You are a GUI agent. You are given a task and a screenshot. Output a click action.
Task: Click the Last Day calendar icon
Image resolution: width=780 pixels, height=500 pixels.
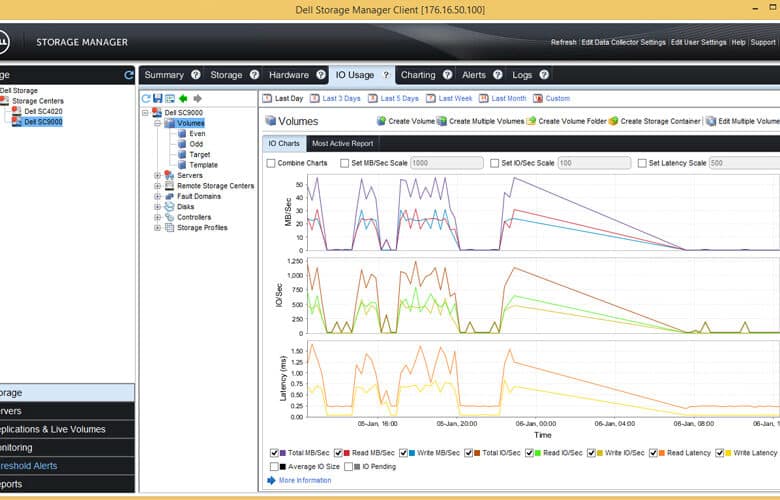pyautogui.click(x=267, y=98)
